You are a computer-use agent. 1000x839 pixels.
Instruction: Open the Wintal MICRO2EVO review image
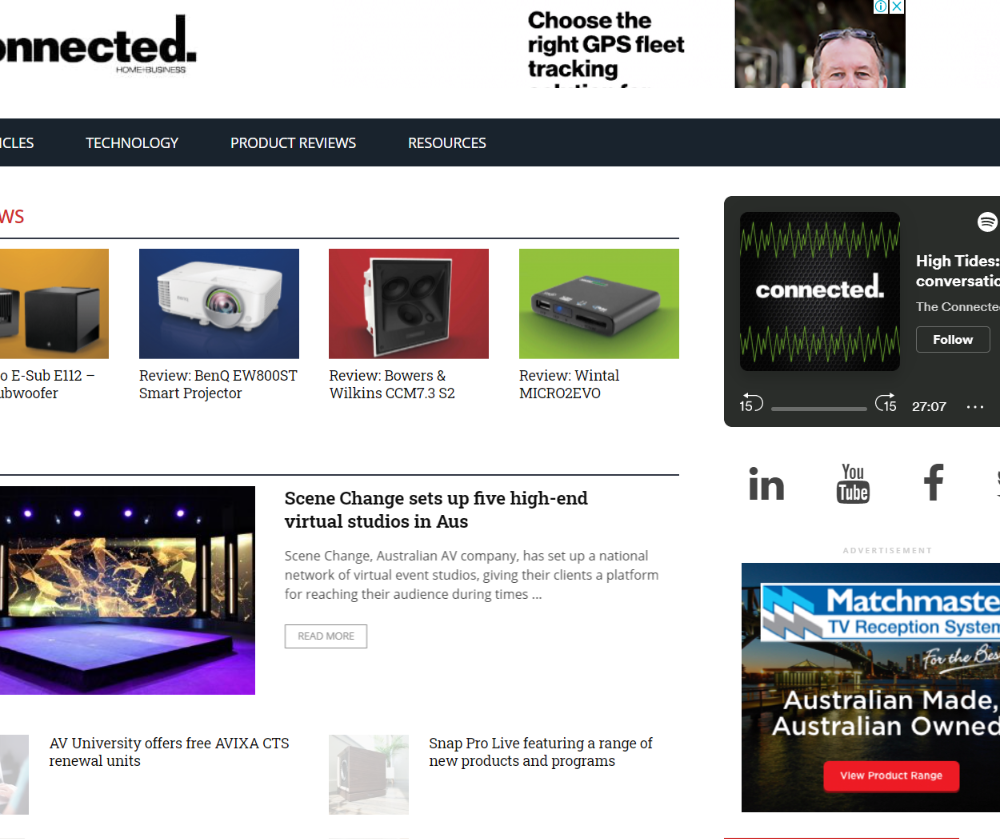click(x=599, y=303)
